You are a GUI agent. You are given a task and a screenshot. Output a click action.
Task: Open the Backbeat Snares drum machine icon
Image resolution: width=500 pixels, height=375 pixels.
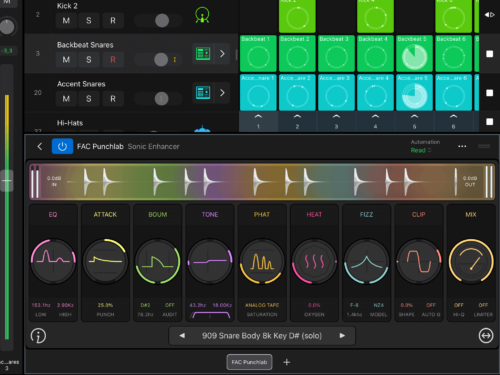[x=203, y=53]
